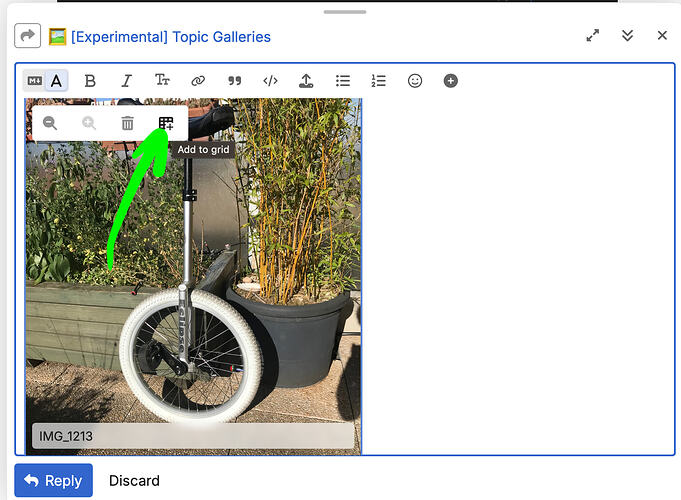Zoom out the image
Viewport: 681px width, 500px height.
pyautogui.click(x=50, y=123)
